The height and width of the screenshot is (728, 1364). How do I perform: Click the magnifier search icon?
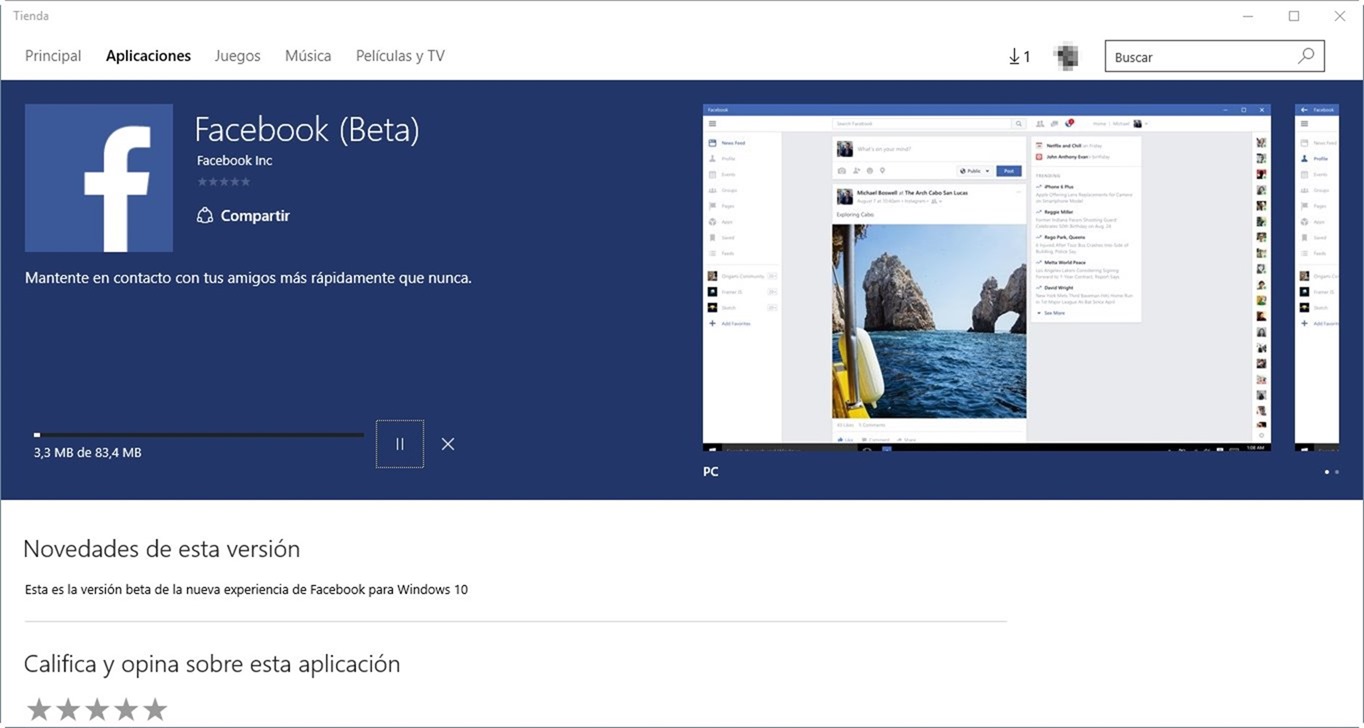(x=1306, y=56)
